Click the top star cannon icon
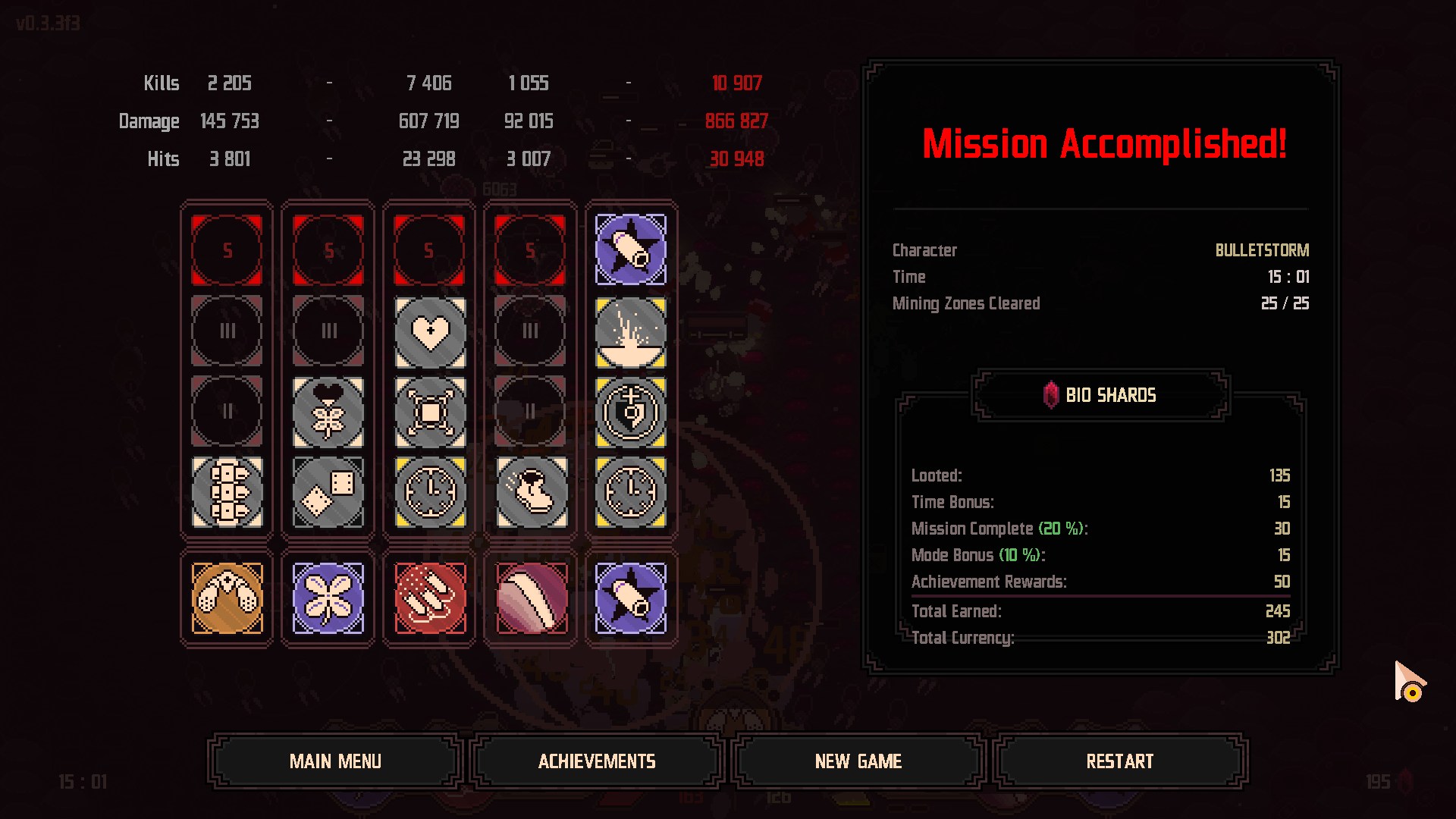The image size is (1456, 819). point(631,249)
